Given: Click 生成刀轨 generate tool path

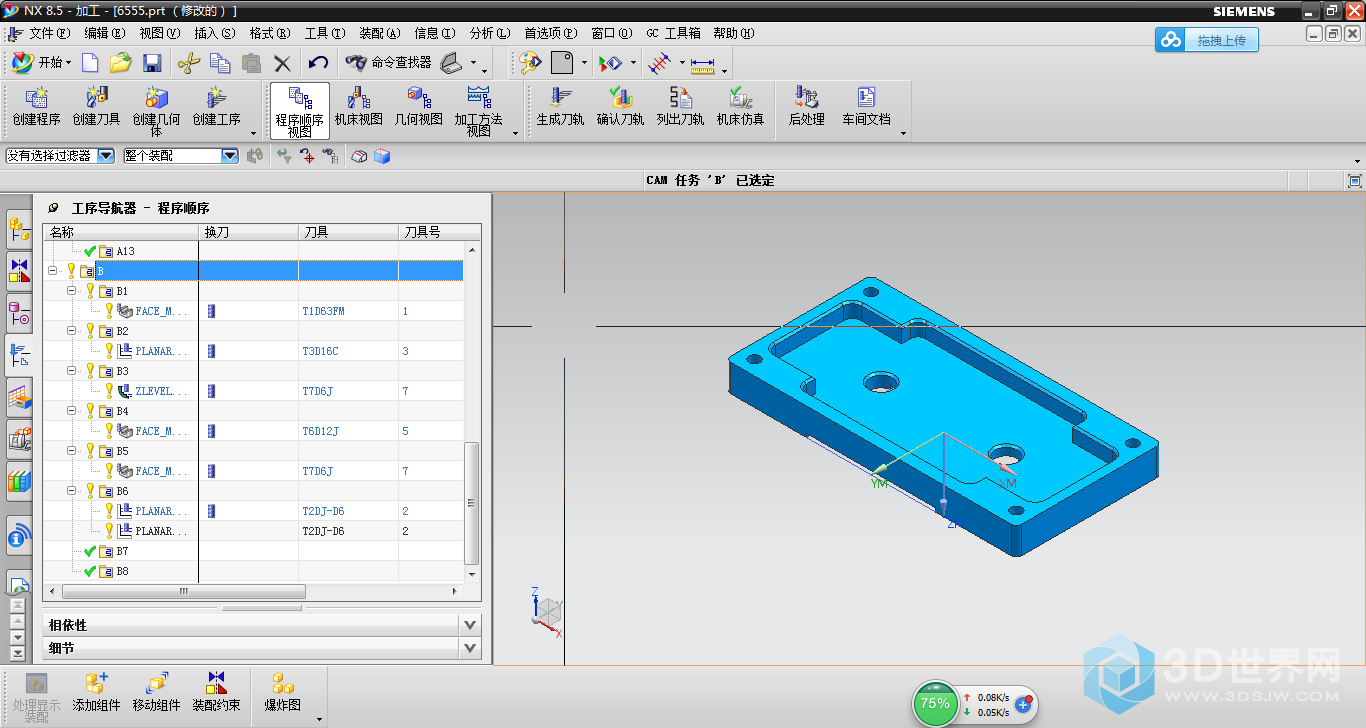Looking at the screenshot, I should [560, 106].
